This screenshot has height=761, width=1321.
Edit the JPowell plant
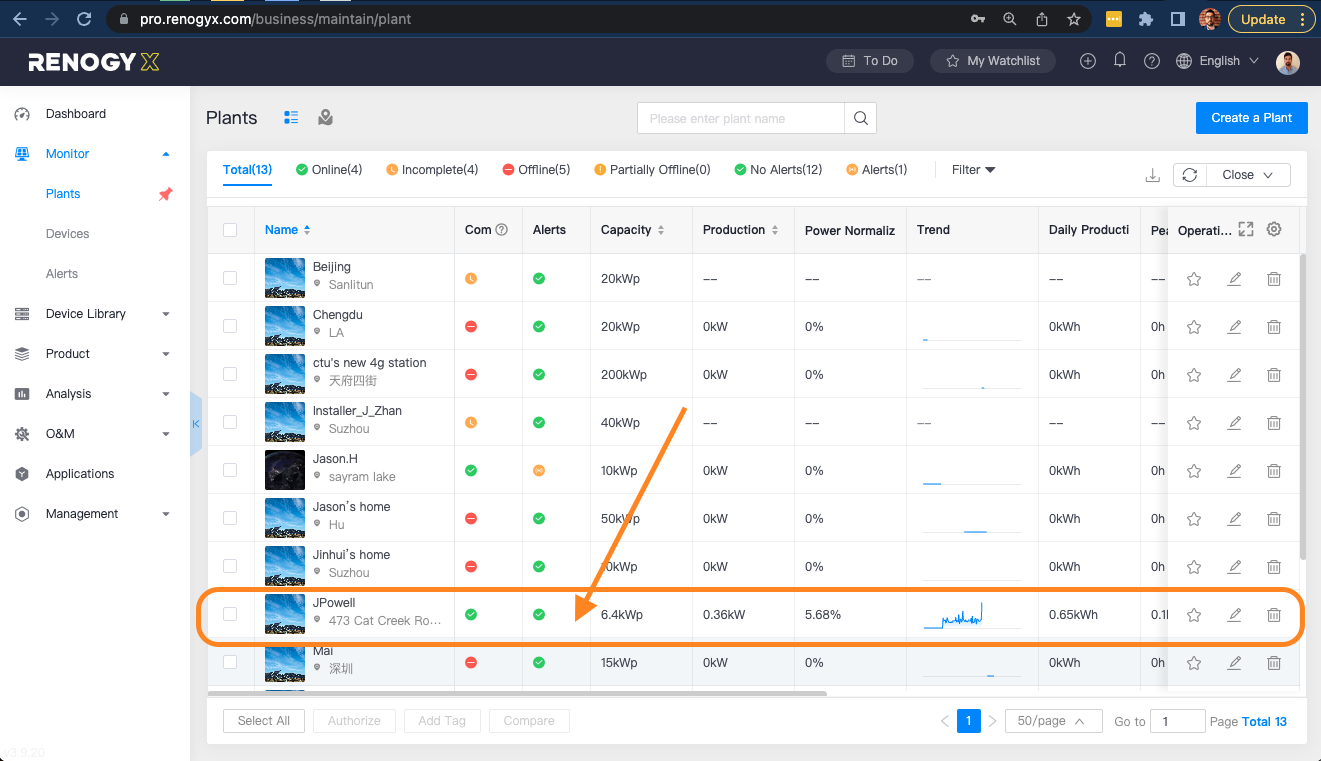(1235, 615)
